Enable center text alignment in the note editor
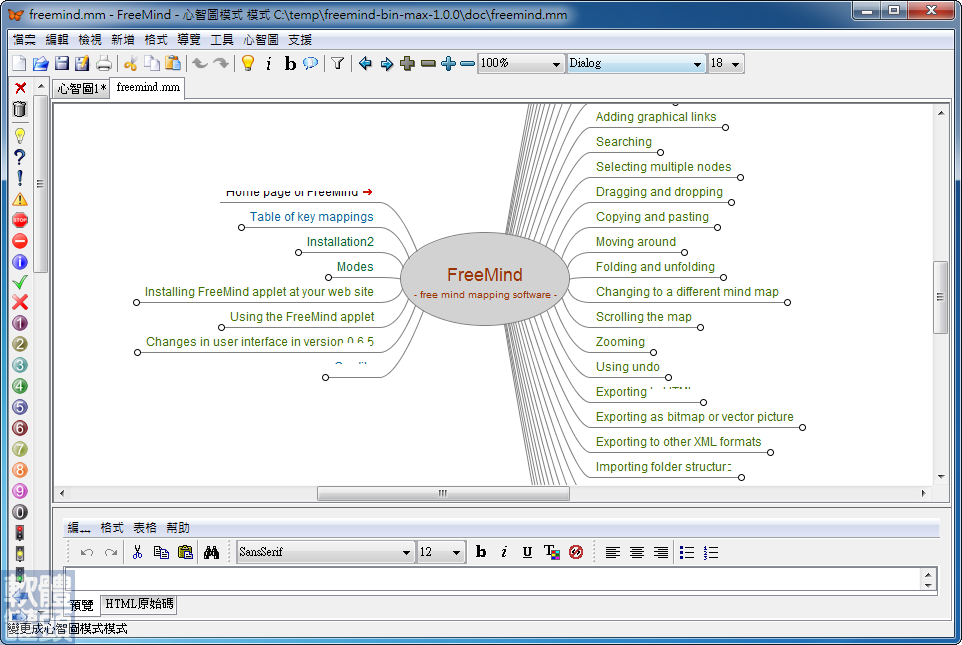The image size is (962, 645). pos(637,551)
